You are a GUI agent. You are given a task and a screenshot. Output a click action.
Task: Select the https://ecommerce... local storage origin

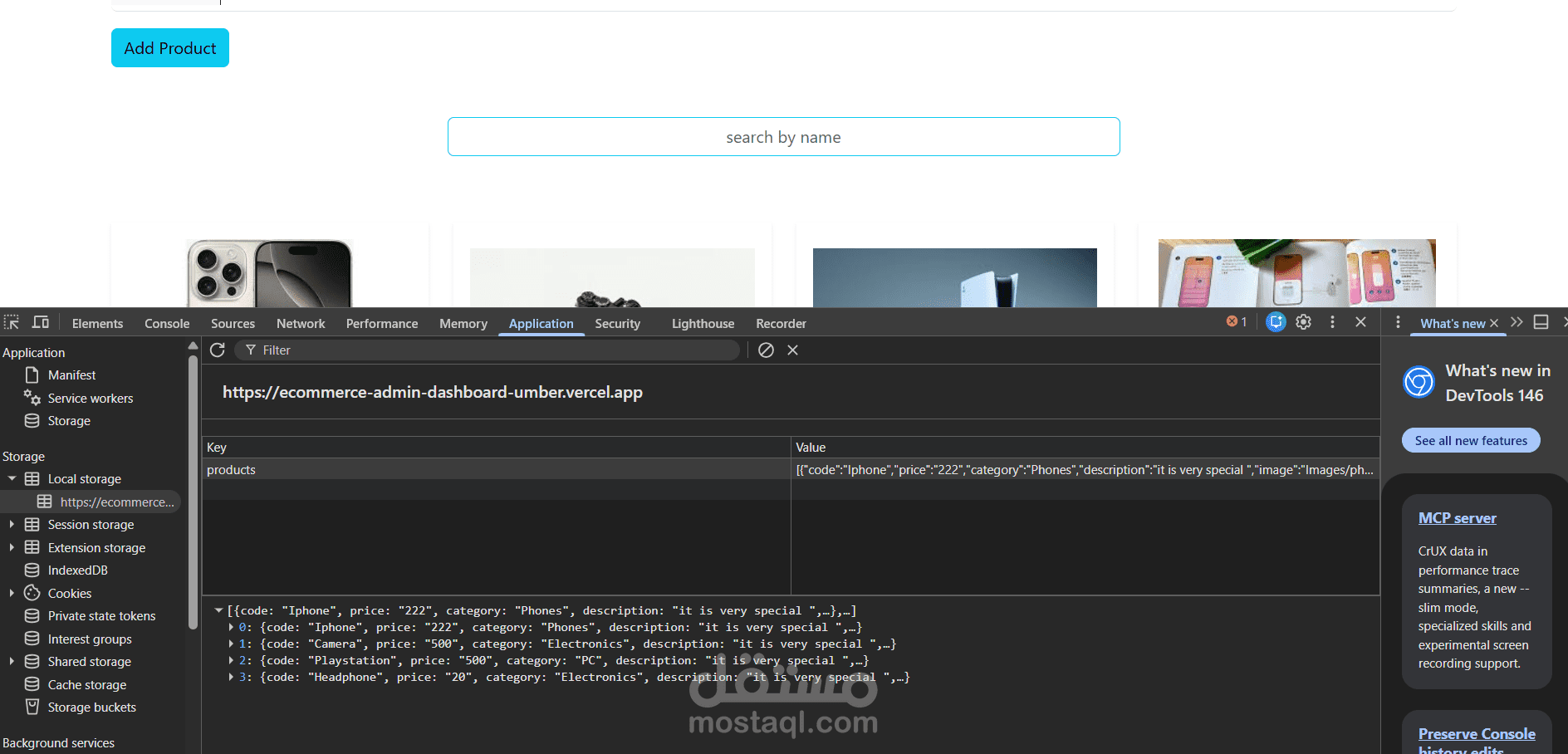pos(117,502)
